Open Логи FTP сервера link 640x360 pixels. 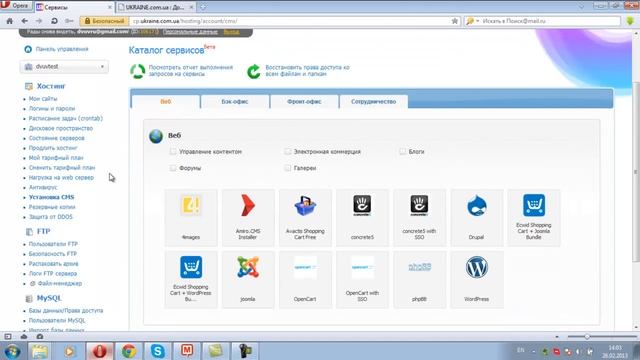click(53, 273)
